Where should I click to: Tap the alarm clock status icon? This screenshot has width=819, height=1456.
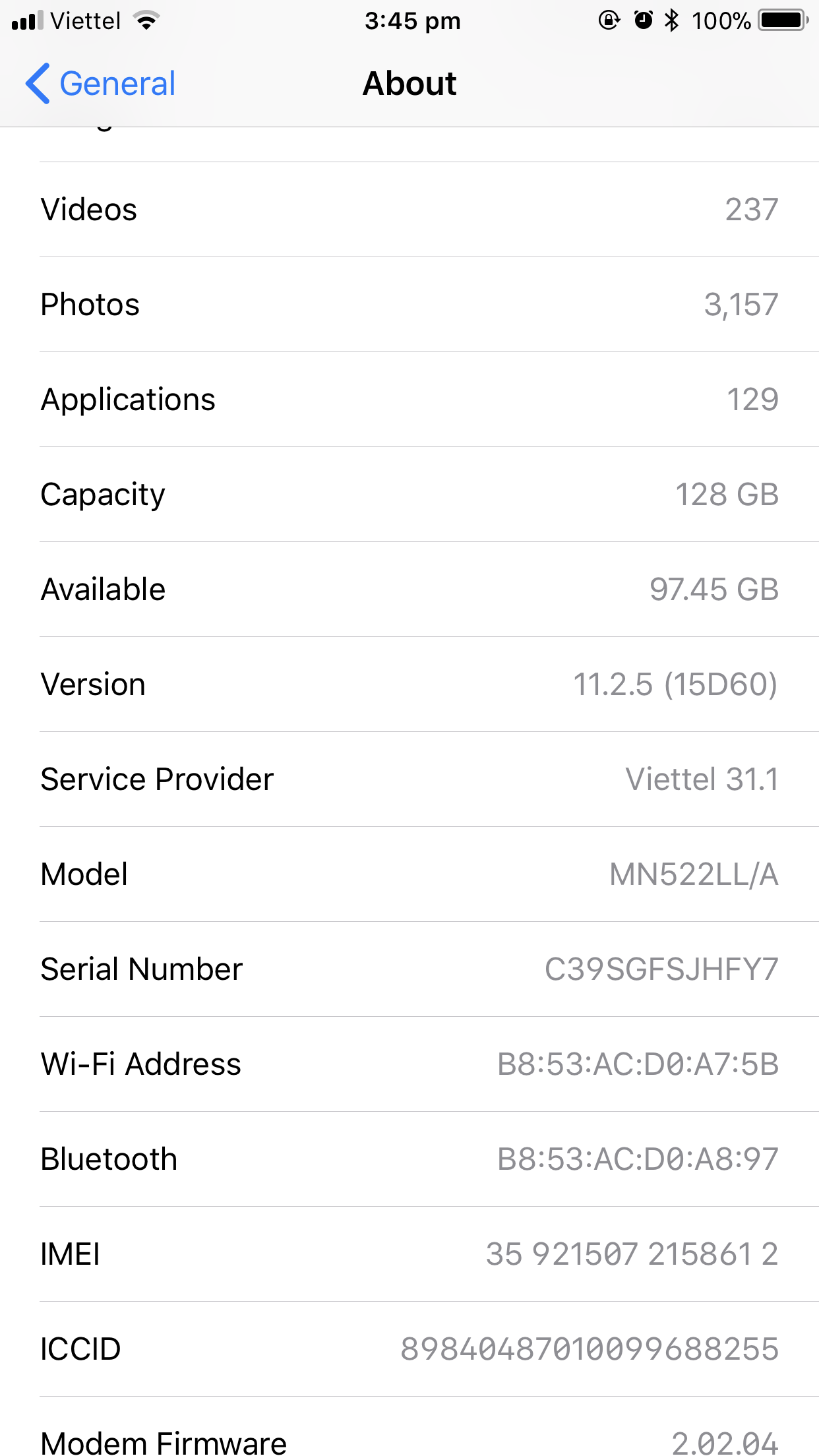(643, 21)
